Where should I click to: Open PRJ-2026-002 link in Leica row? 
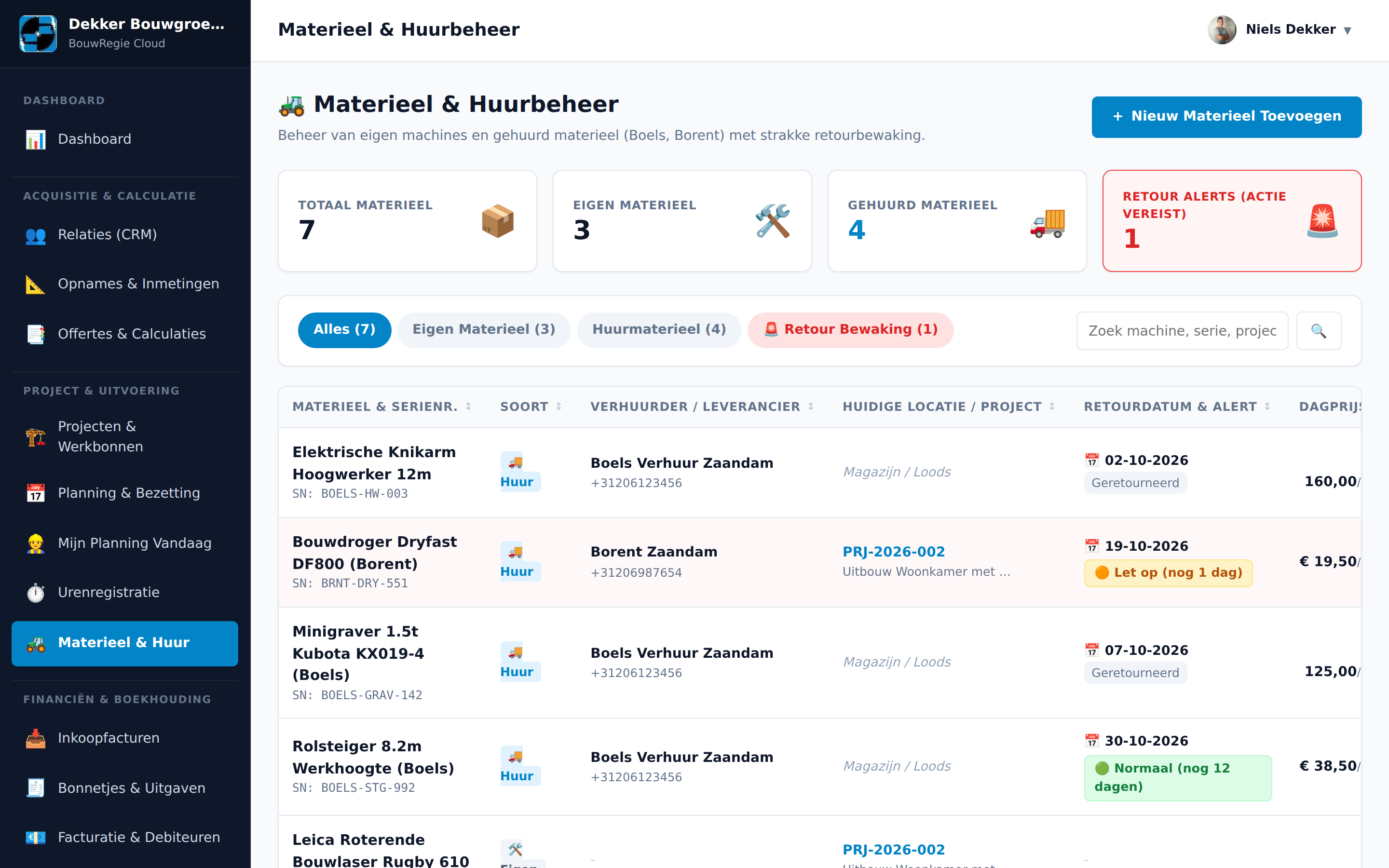(893, 850)
